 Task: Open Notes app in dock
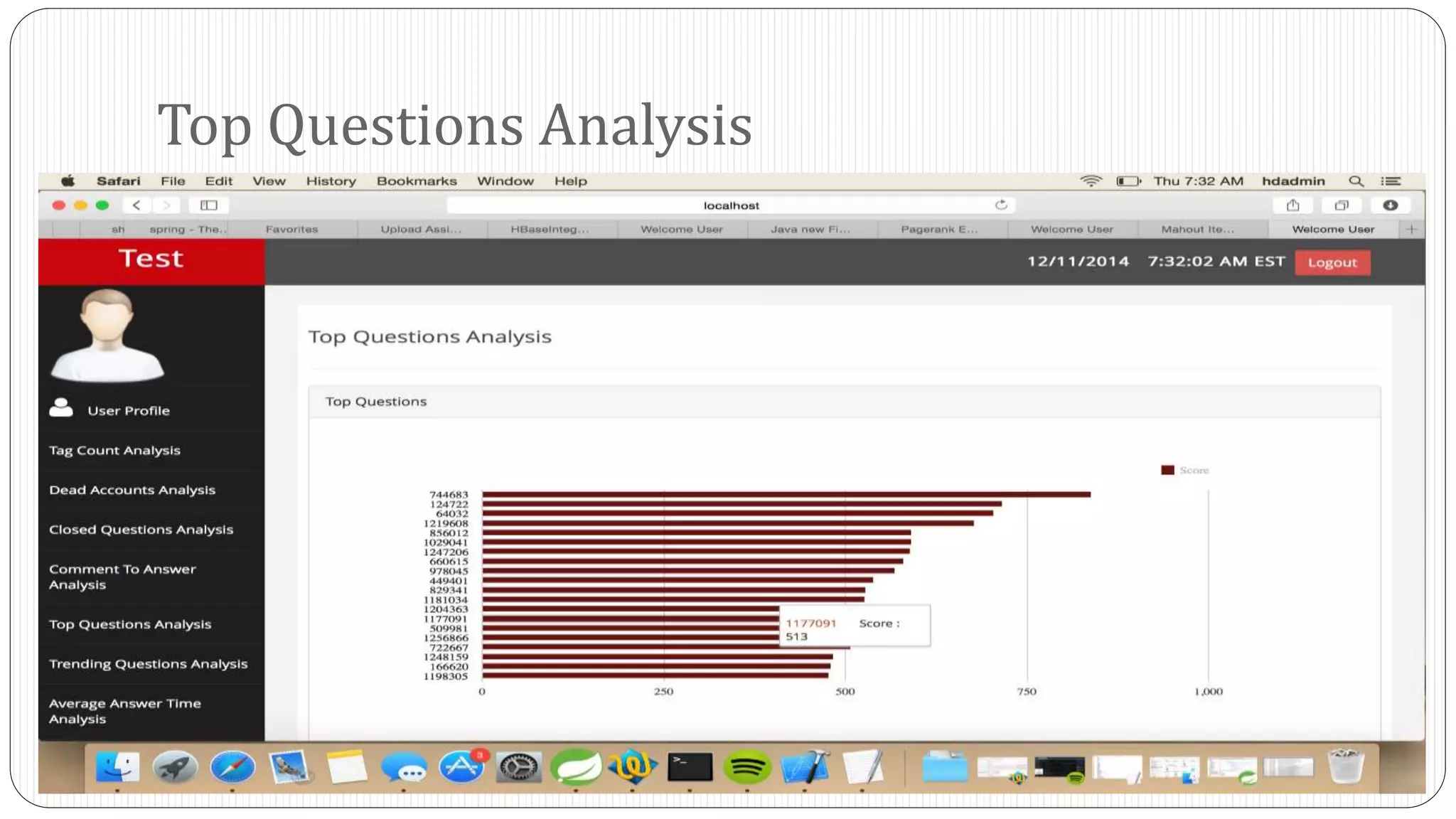[346, 768]
